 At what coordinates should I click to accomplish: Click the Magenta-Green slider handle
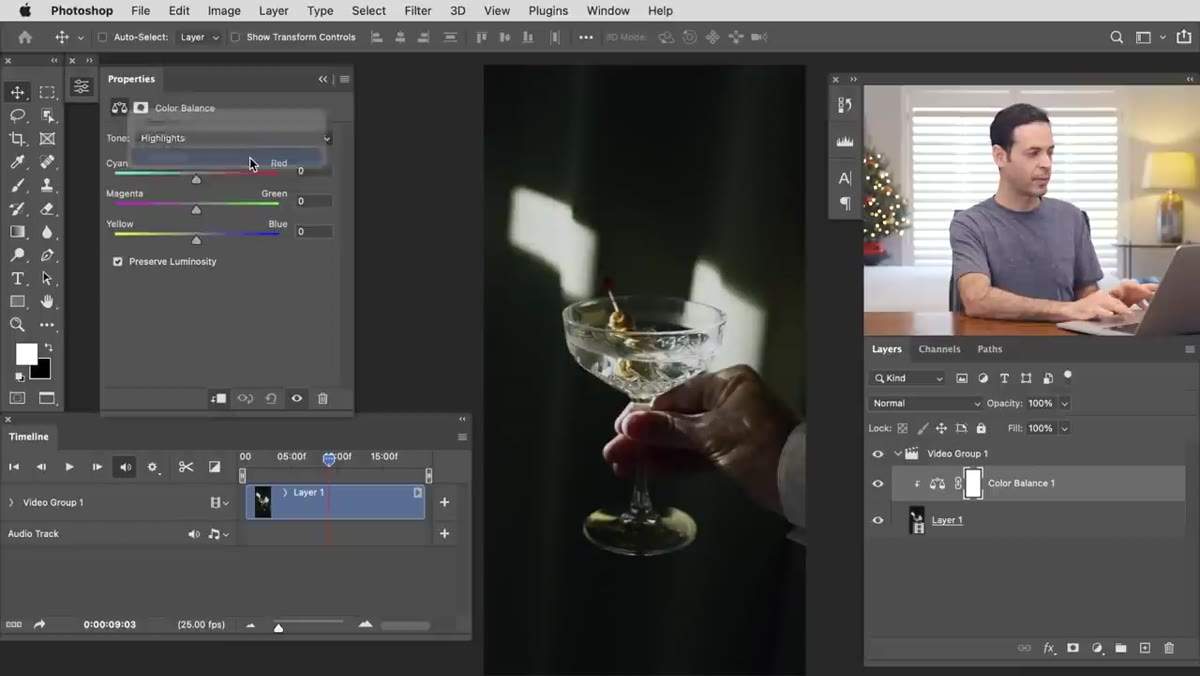pos(196,209)
